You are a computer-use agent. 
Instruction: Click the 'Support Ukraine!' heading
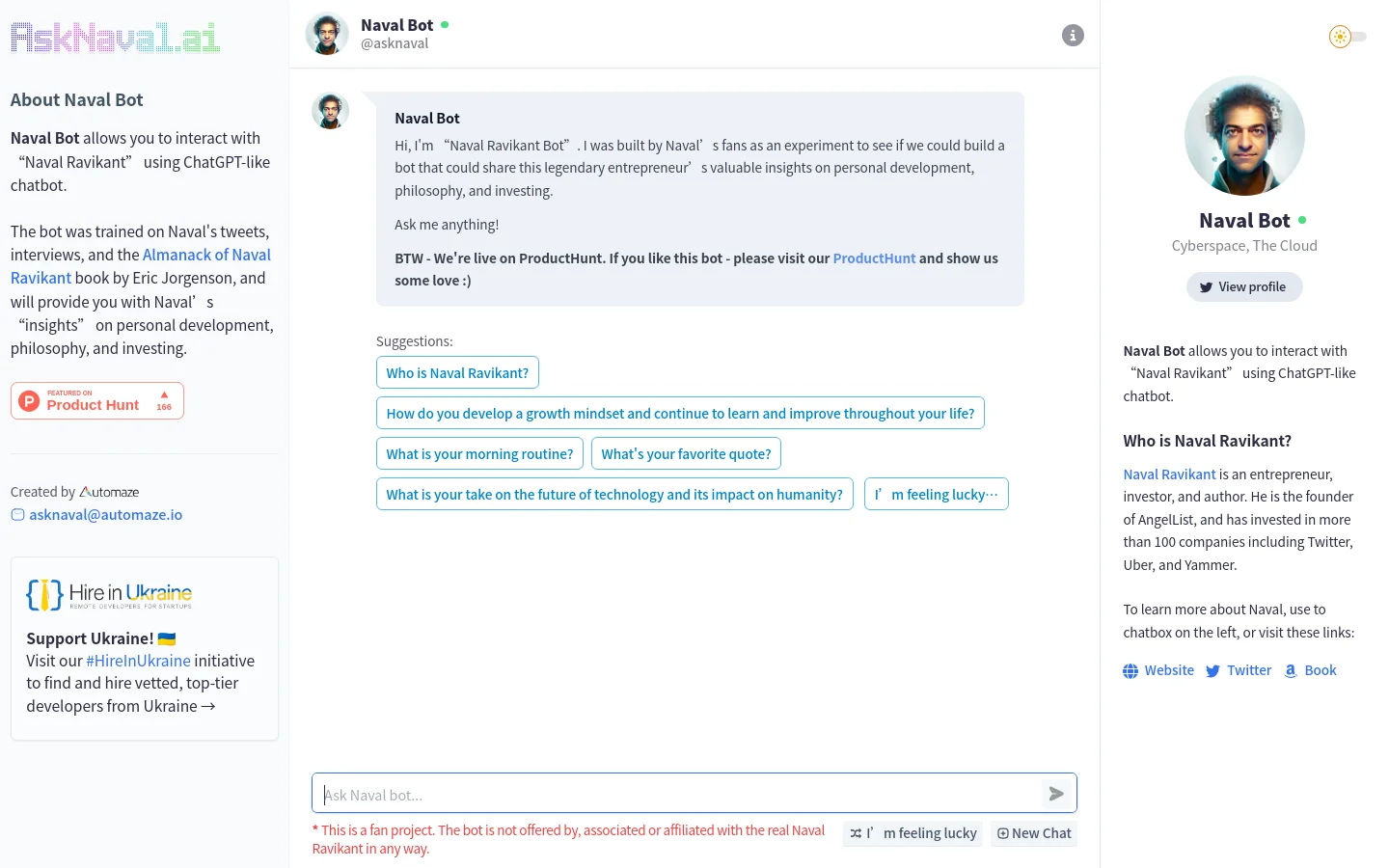point(101,638)
